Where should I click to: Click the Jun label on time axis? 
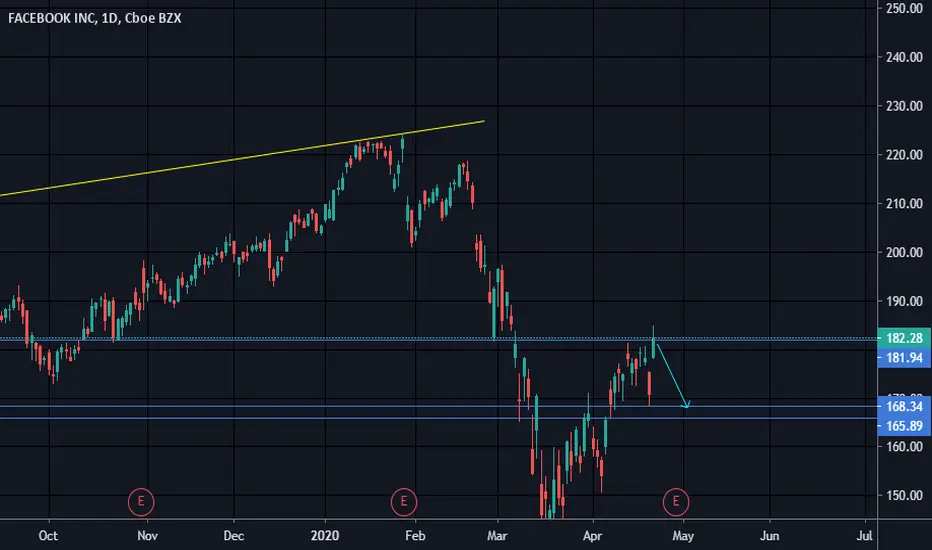tap(769, 536)
